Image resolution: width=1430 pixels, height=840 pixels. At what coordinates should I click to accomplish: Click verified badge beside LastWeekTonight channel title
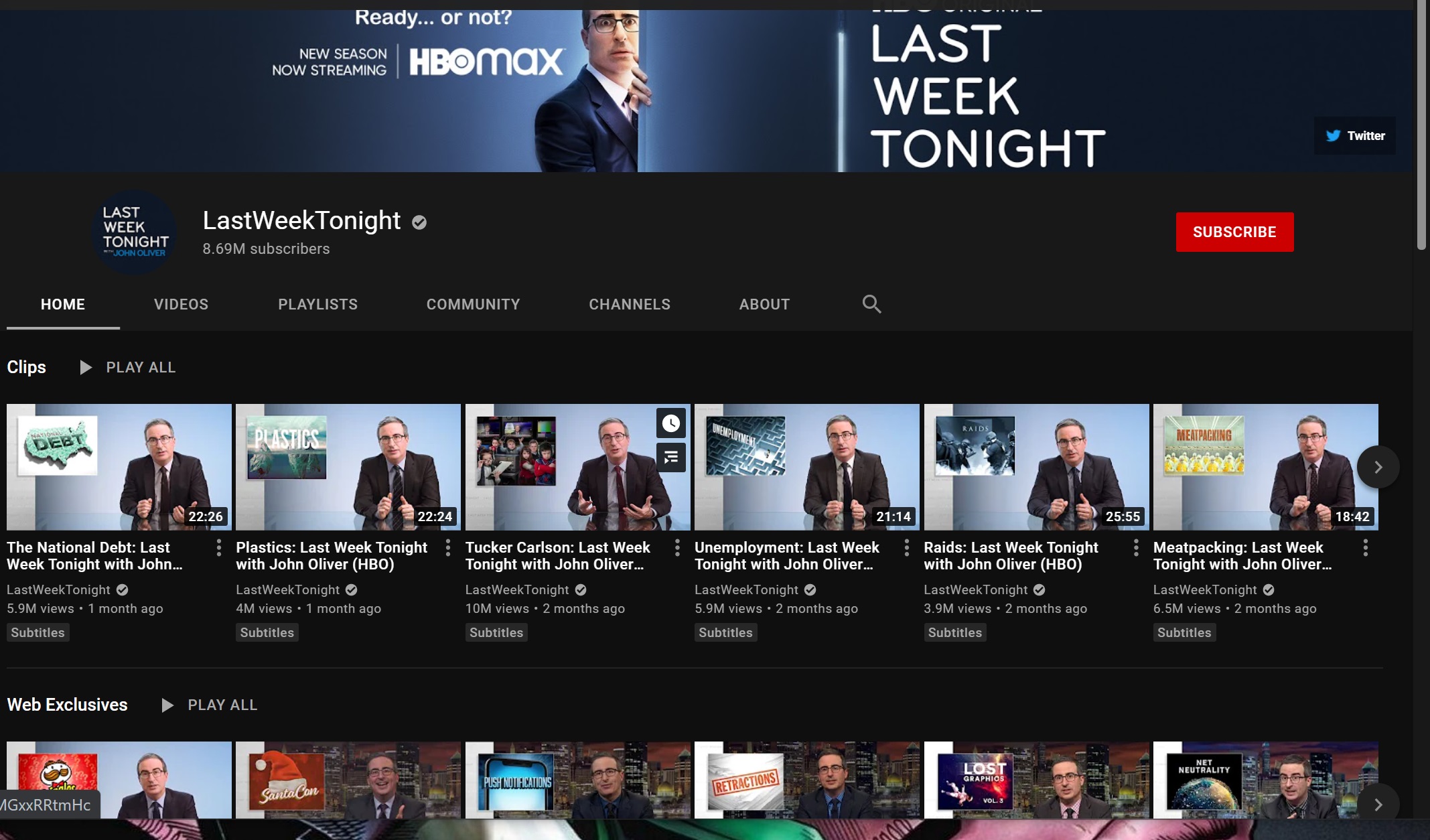tap(419, 222)
